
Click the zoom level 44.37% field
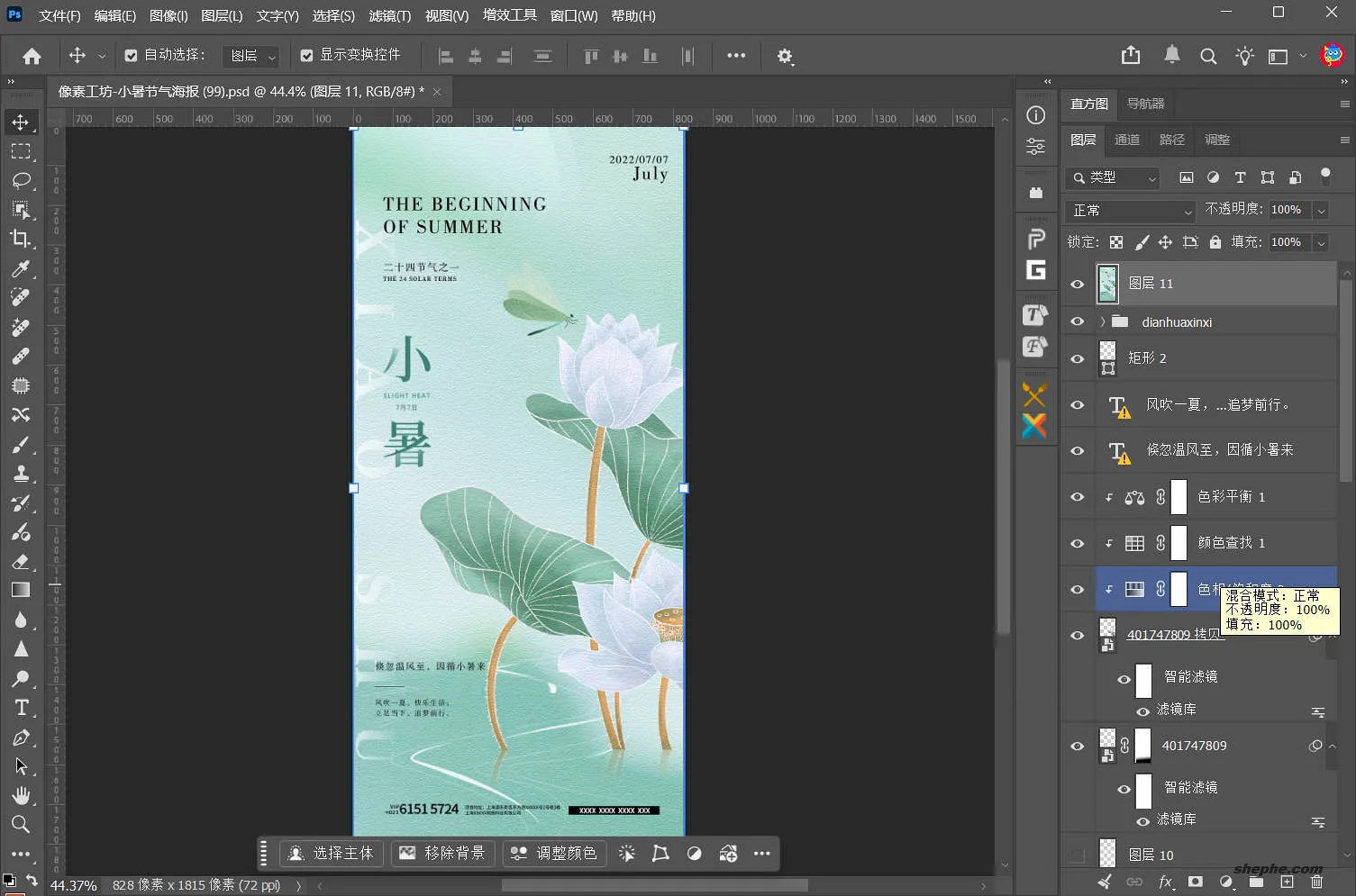coord(73,885)
